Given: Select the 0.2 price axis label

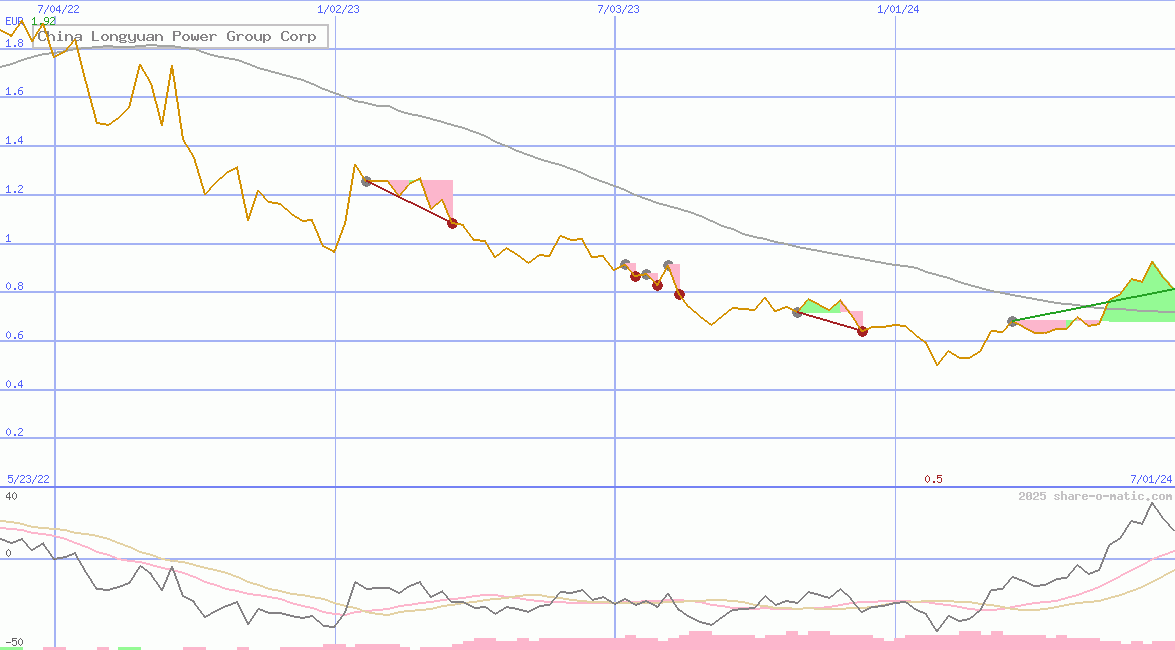Looking at the screenshot, I should click(x=14, y=432).
